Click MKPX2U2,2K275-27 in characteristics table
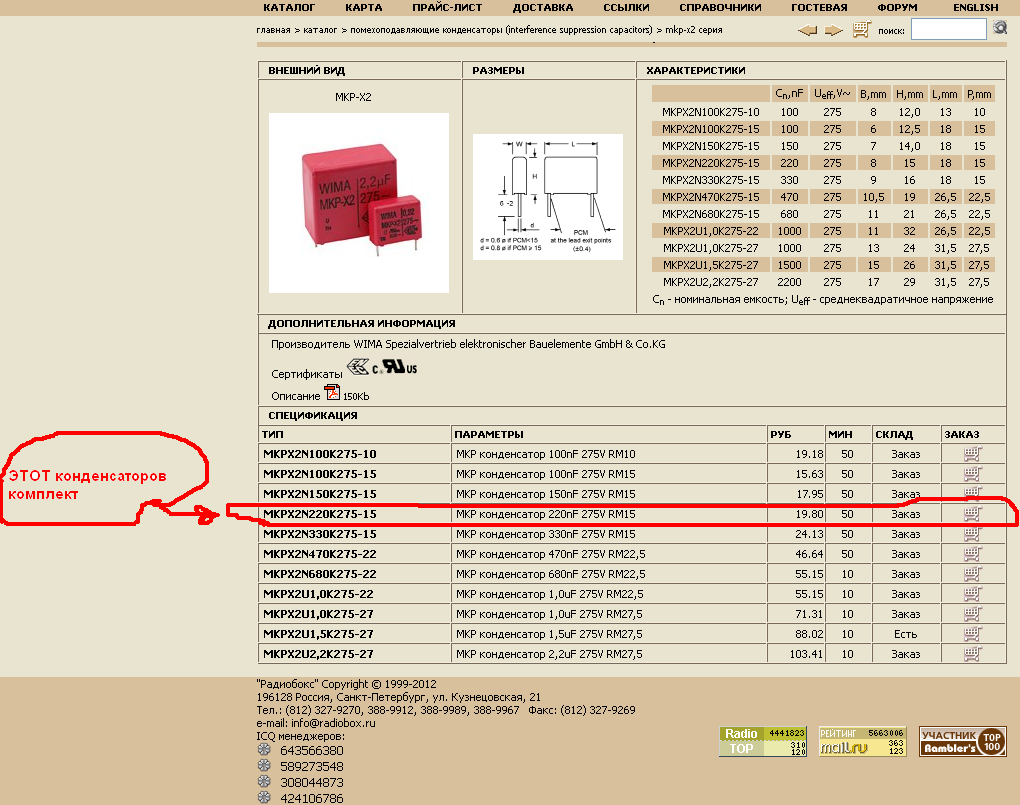Screen dimensions: 1020x805 click(710, 282)
